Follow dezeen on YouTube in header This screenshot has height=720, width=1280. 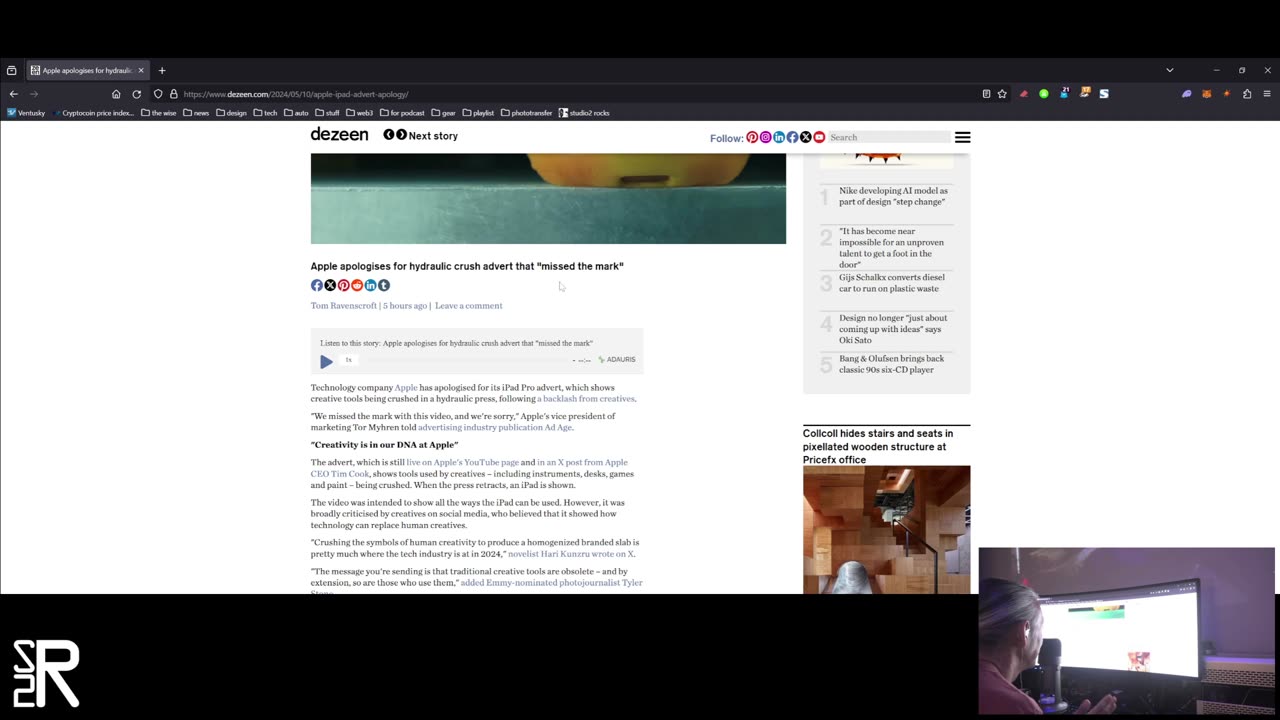click(x=819, y=137)
